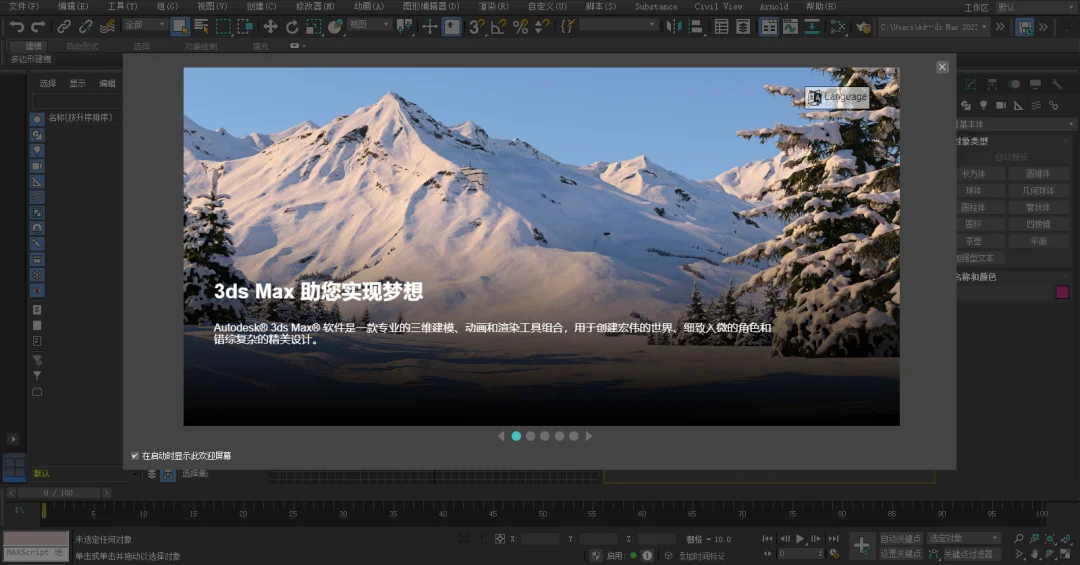Open the 工具(T) menu
The width and height of the screenshot is (1080, 565).
(122, 6)
